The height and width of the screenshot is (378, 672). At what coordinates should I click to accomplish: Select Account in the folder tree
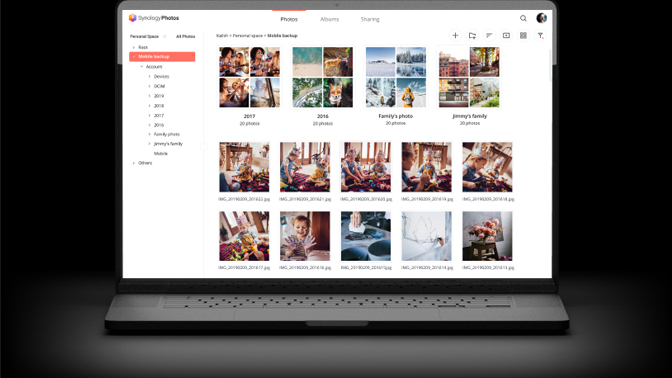coord(154,67)
